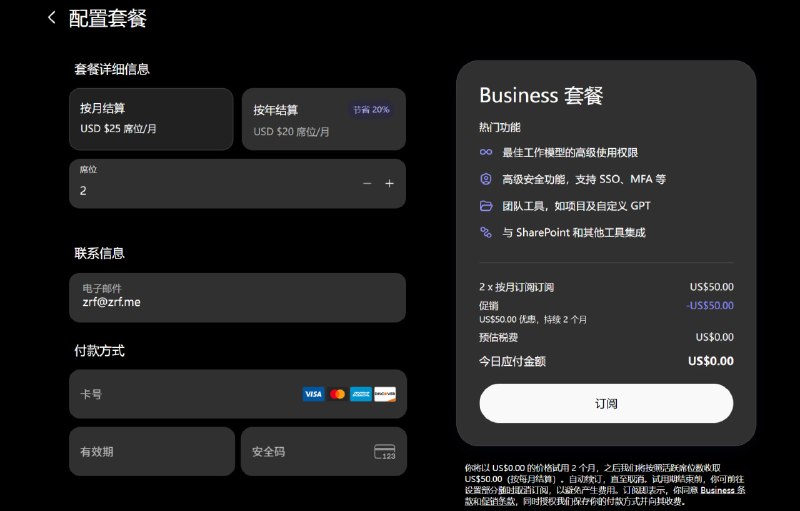800x511 pixels.
Task: Click the 付款方式 section heading
Action: coord(99,351)
